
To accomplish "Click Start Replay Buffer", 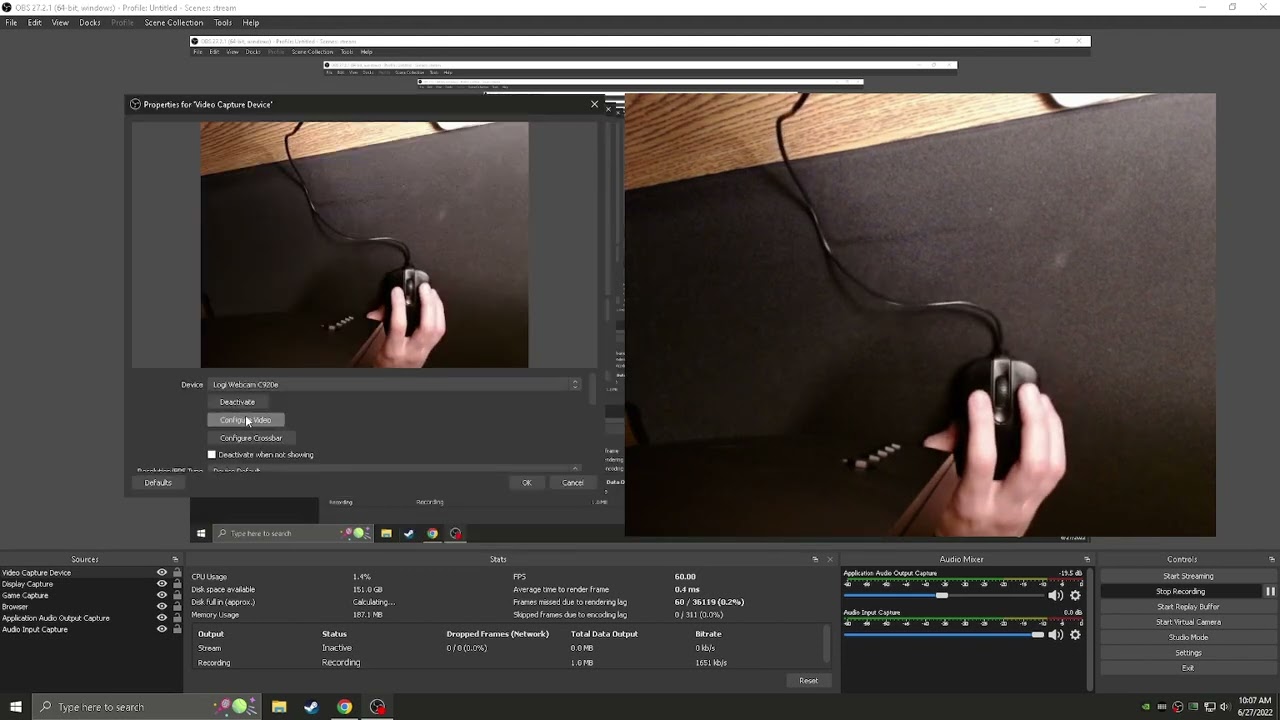I will click(x=1188, y=607).
